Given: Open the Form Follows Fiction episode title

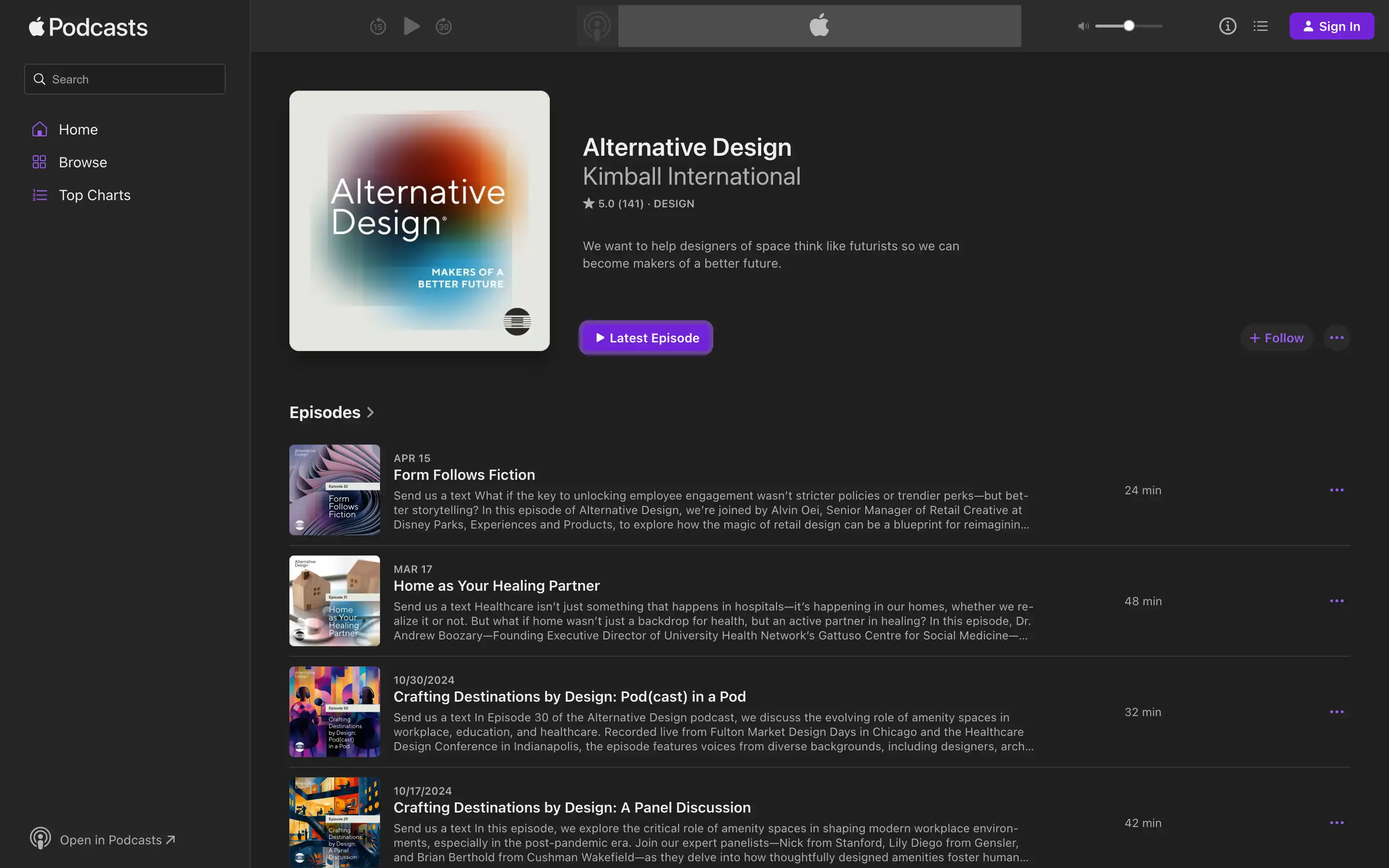Looking at the screenshot, I should click(x=464, y=475).
